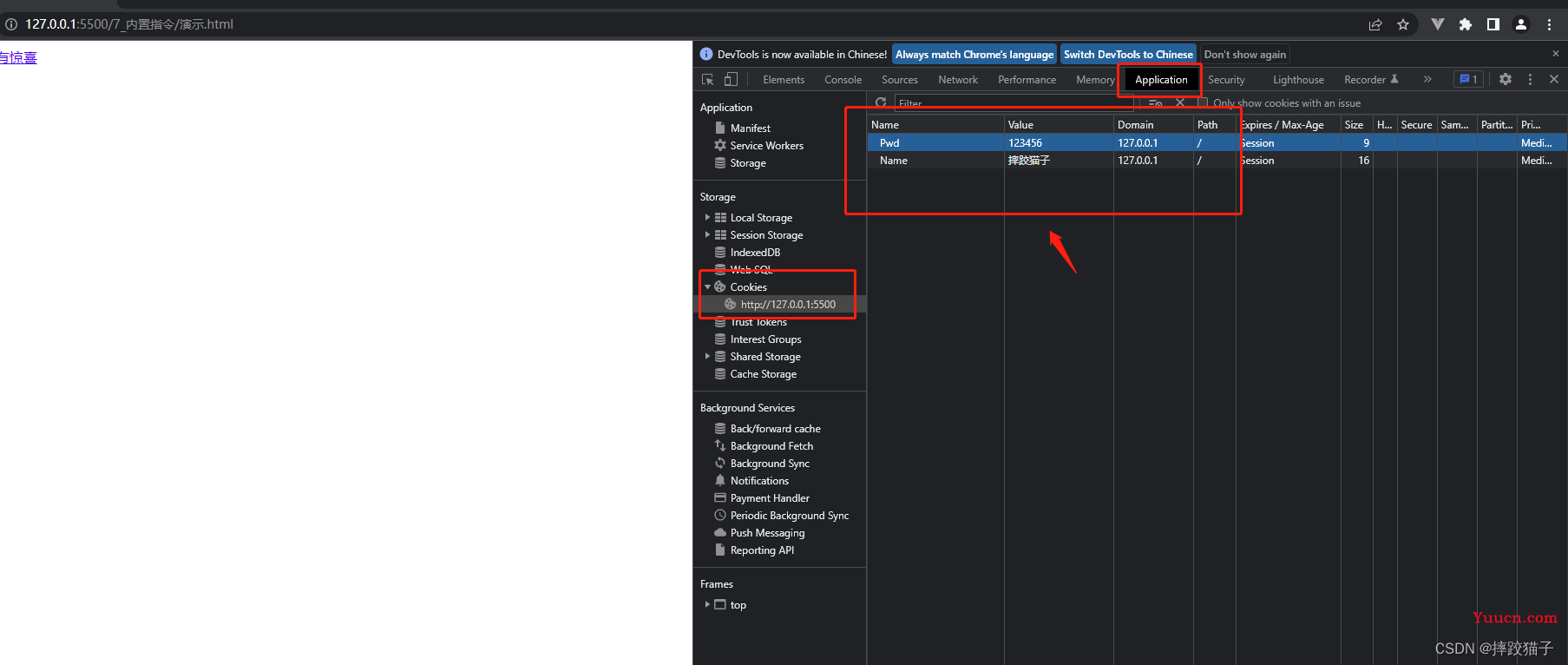Screen dimensions: 1568x665
Task: Click the cookie value 123456
Action: 1025,142
